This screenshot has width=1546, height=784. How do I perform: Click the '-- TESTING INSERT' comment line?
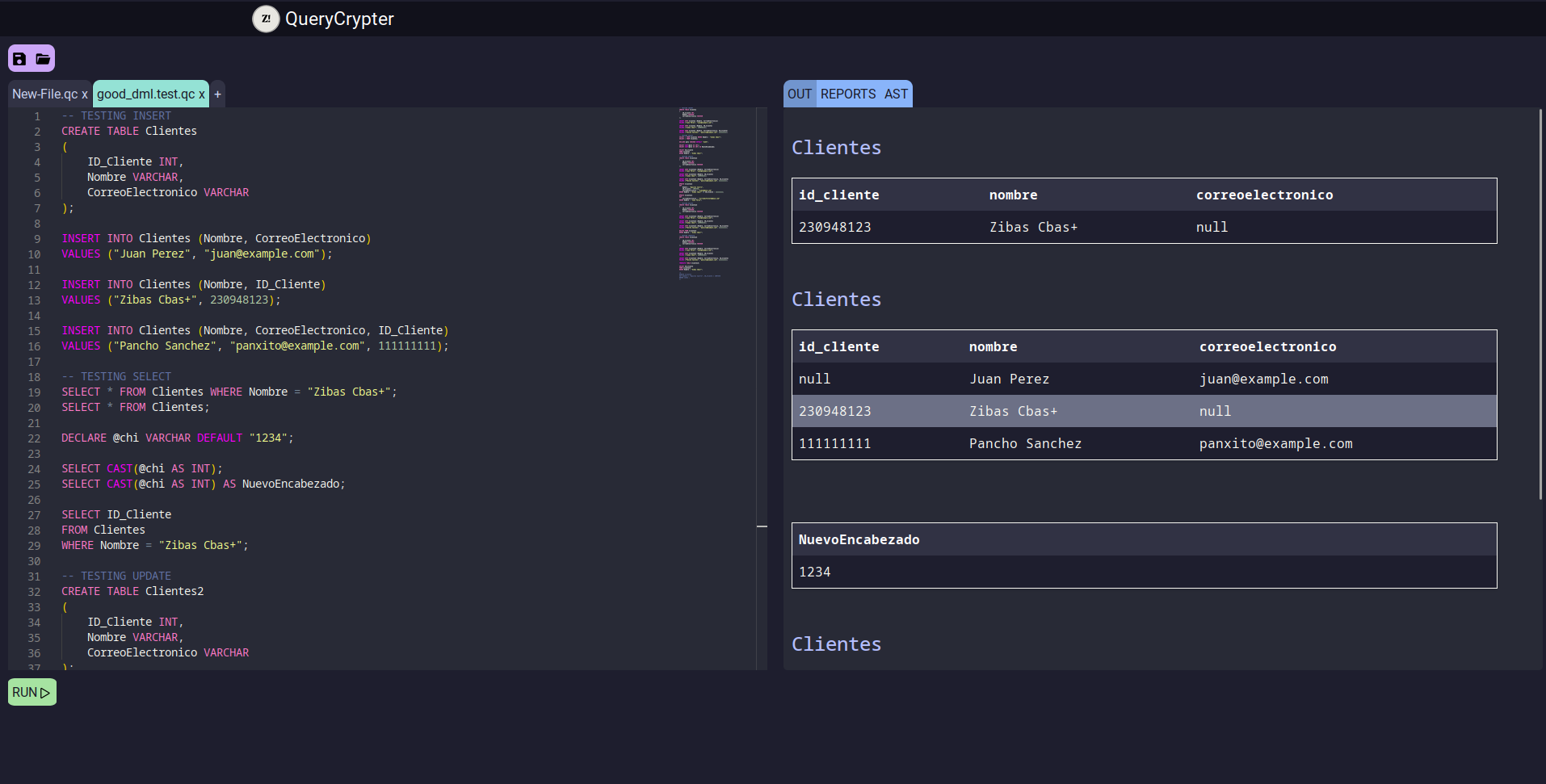(116, 115)
